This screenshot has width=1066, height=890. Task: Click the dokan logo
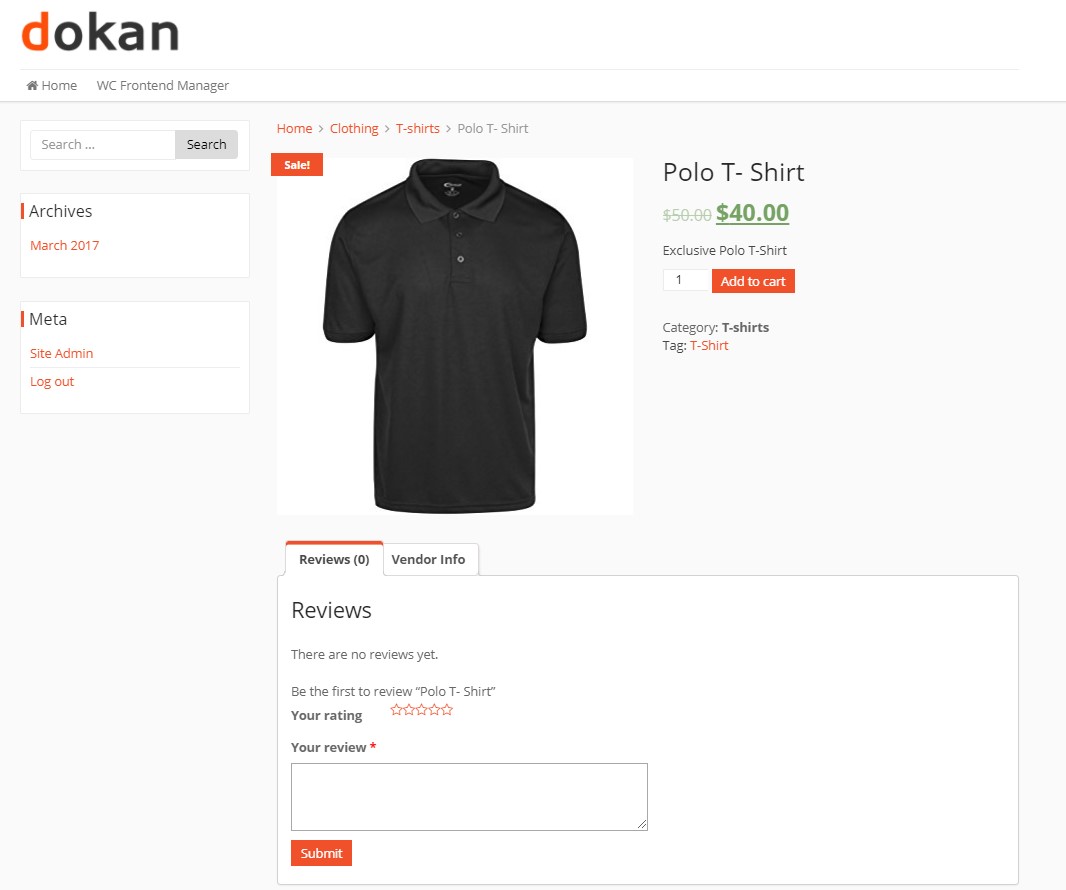click(x=100, y=32)
